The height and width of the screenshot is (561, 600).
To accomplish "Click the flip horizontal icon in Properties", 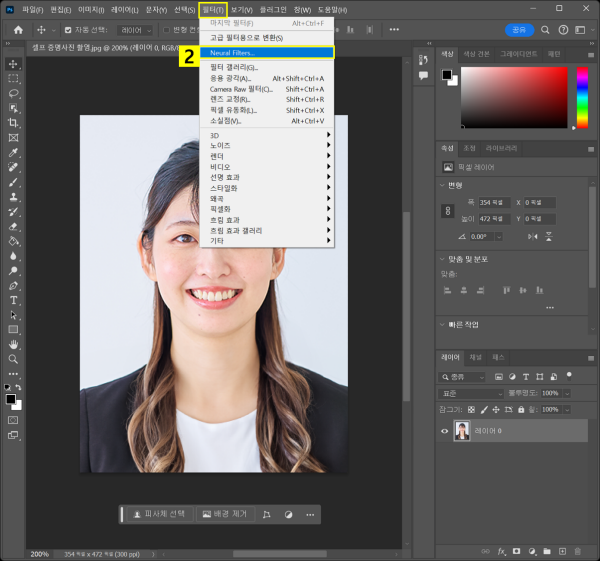I will tap(534, 236).
